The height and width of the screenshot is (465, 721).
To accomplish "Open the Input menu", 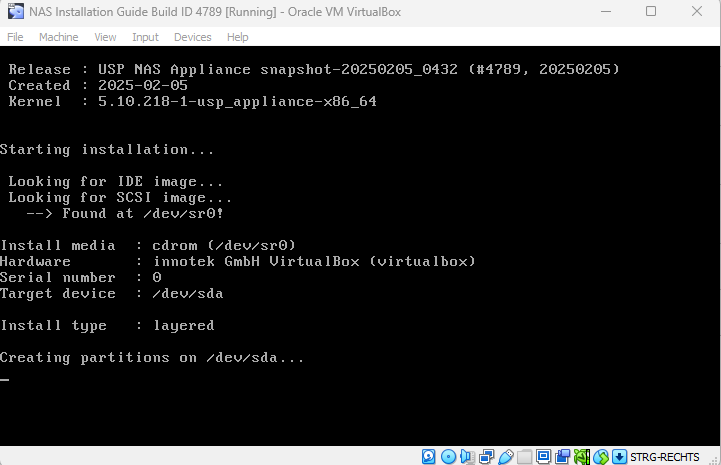I will pos(145,37).
